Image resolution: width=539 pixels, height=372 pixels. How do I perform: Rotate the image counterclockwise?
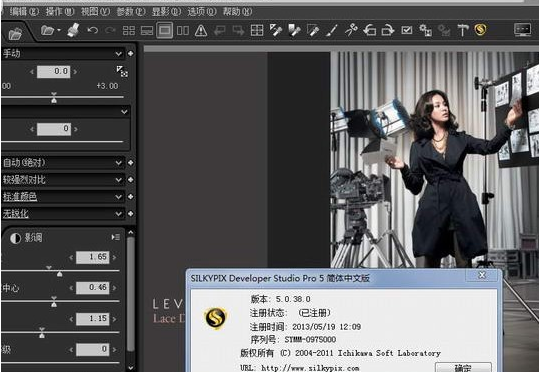point(370,30)
